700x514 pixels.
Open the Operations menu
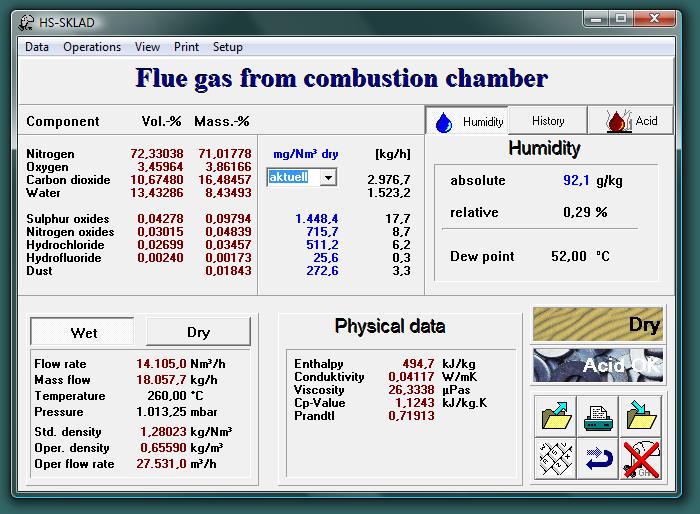pyautogui.click(x=92, y=47)
